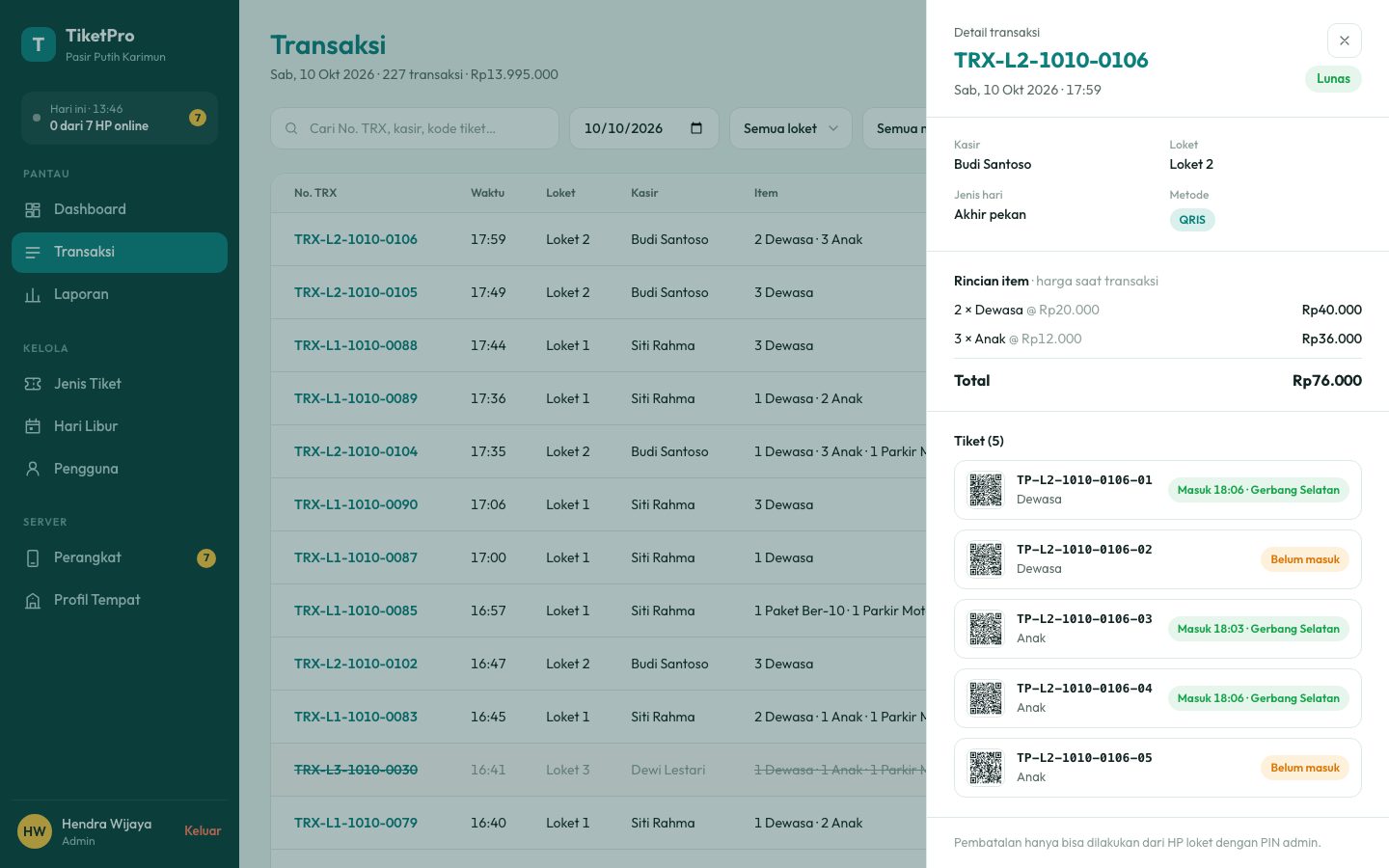Open transaction TRX-L1-1010-0088
The height and width of the screenshot is (868, 1389).
pyautogui.click(x=356, y=345)
